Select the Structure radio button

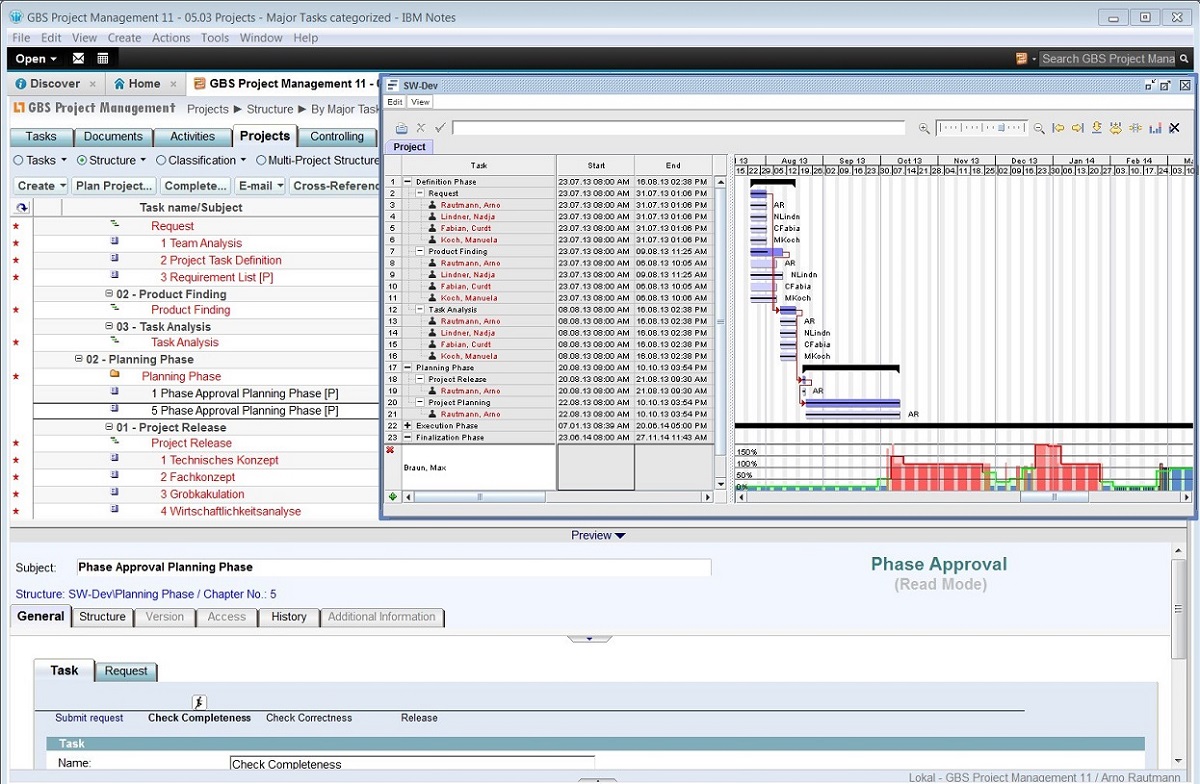pyautogui.click(x=82, y=160)
